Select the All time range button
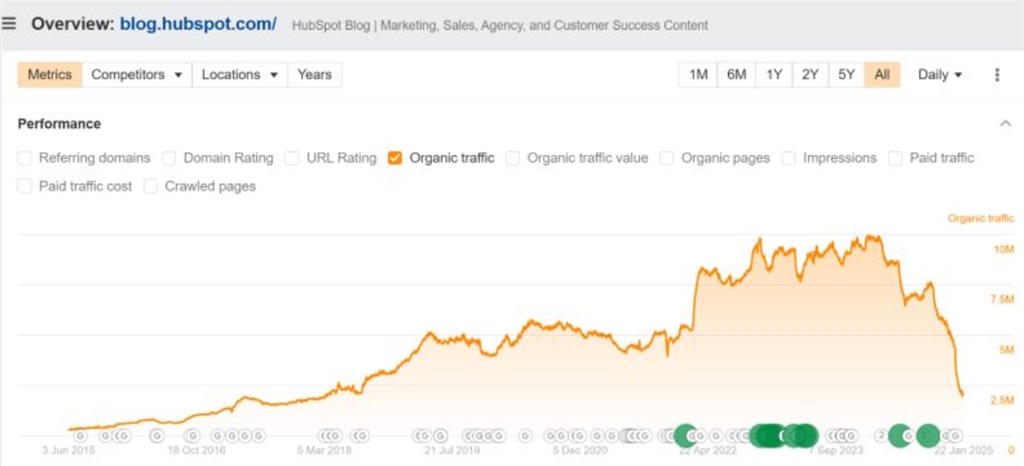 882,75
